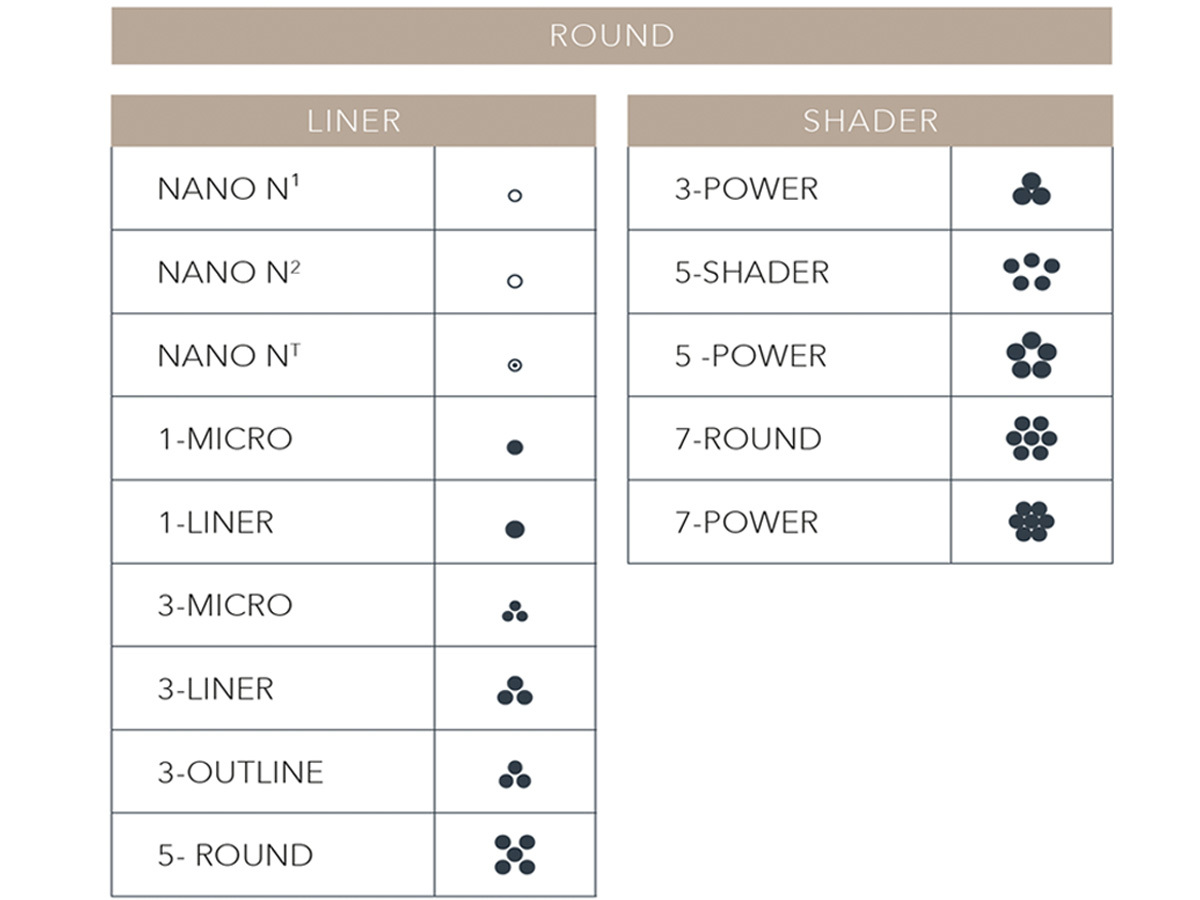Choose the 7-POWER text label

pyautogui.click(x=746, y=522)
